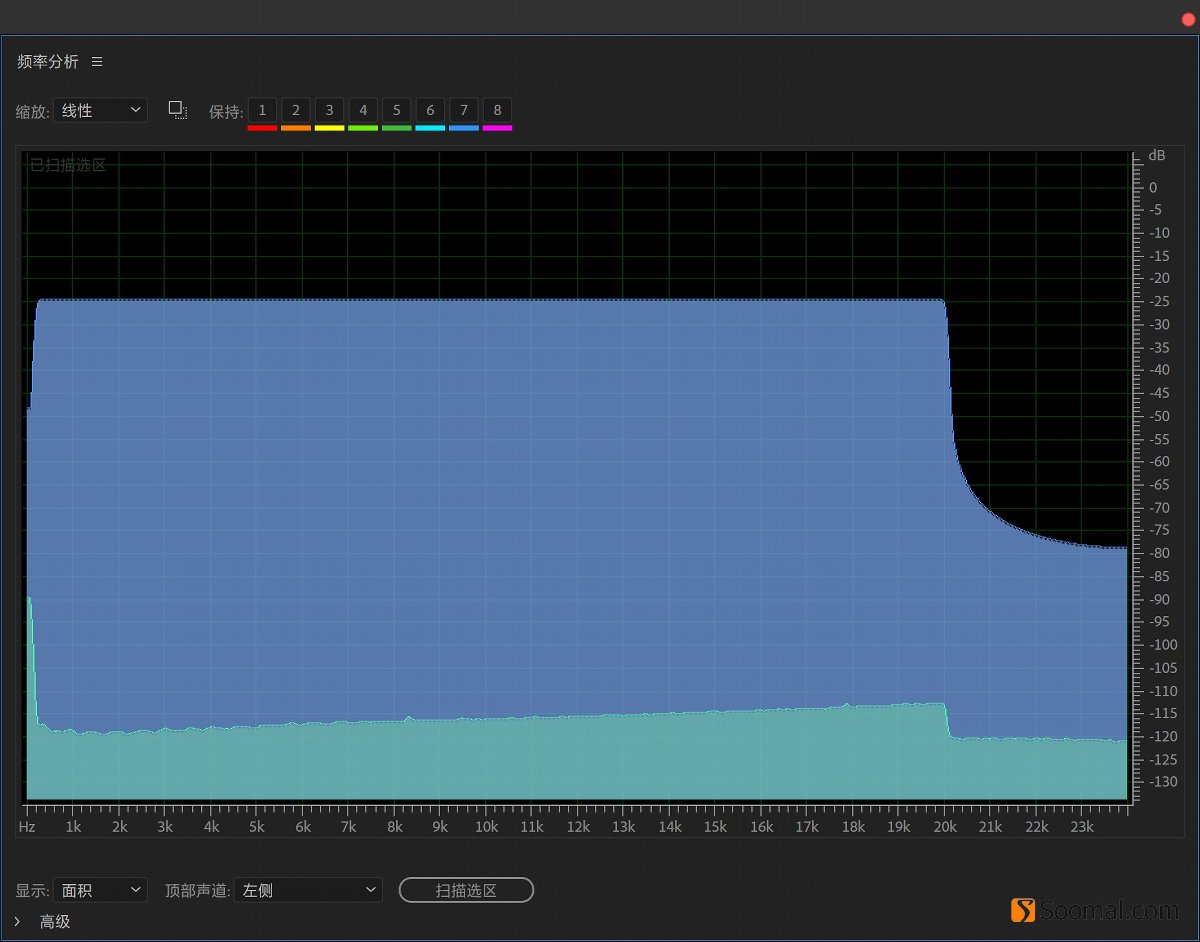The height and width of the screenshot is (942, 1200).
Task: Expand the 高级 advanced section
Action: pyautogui.click(x=17, y=921)
